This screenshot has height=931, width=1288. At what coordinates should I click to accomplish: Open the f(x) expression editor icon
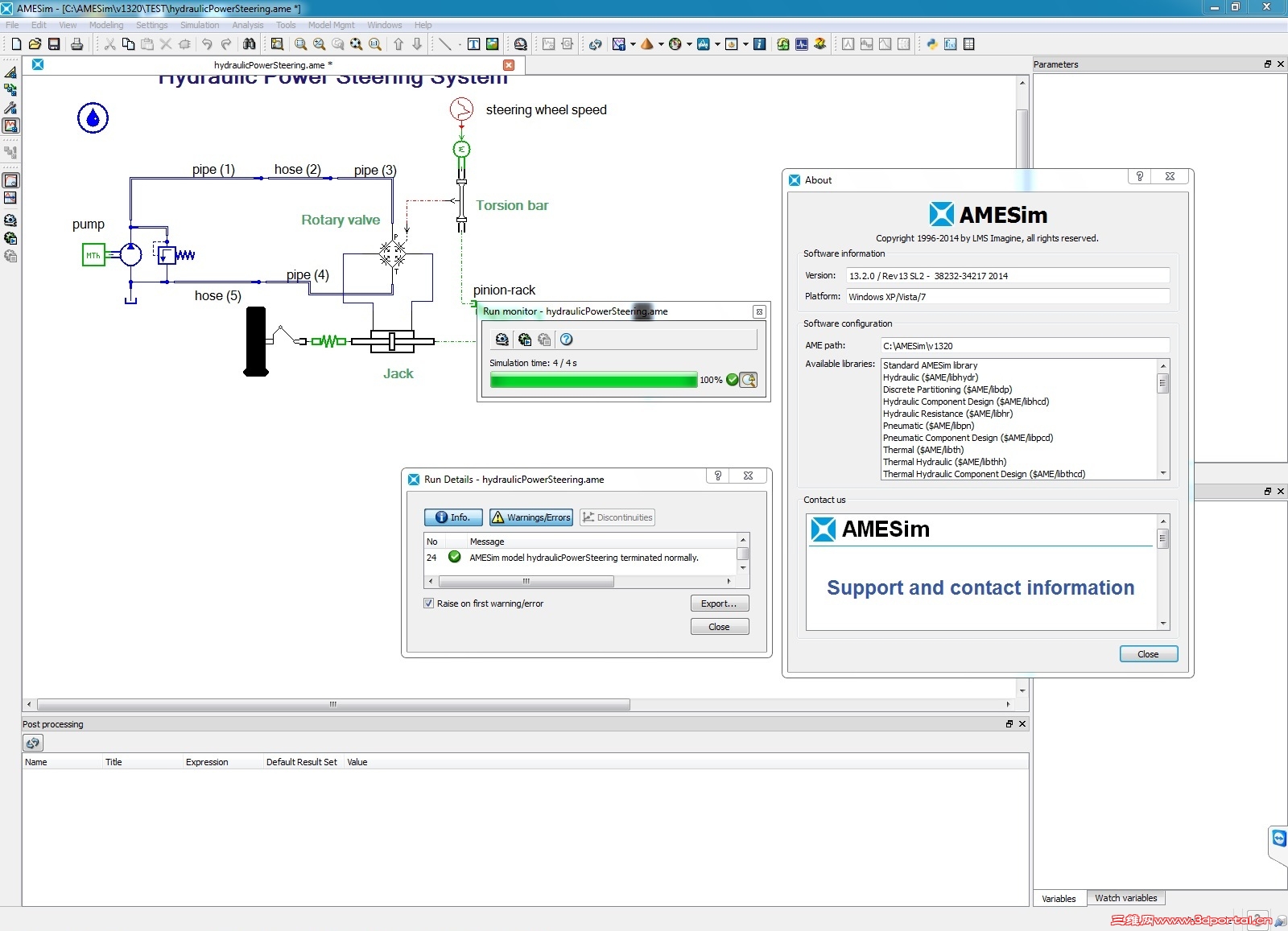click(x=951, y=44)
